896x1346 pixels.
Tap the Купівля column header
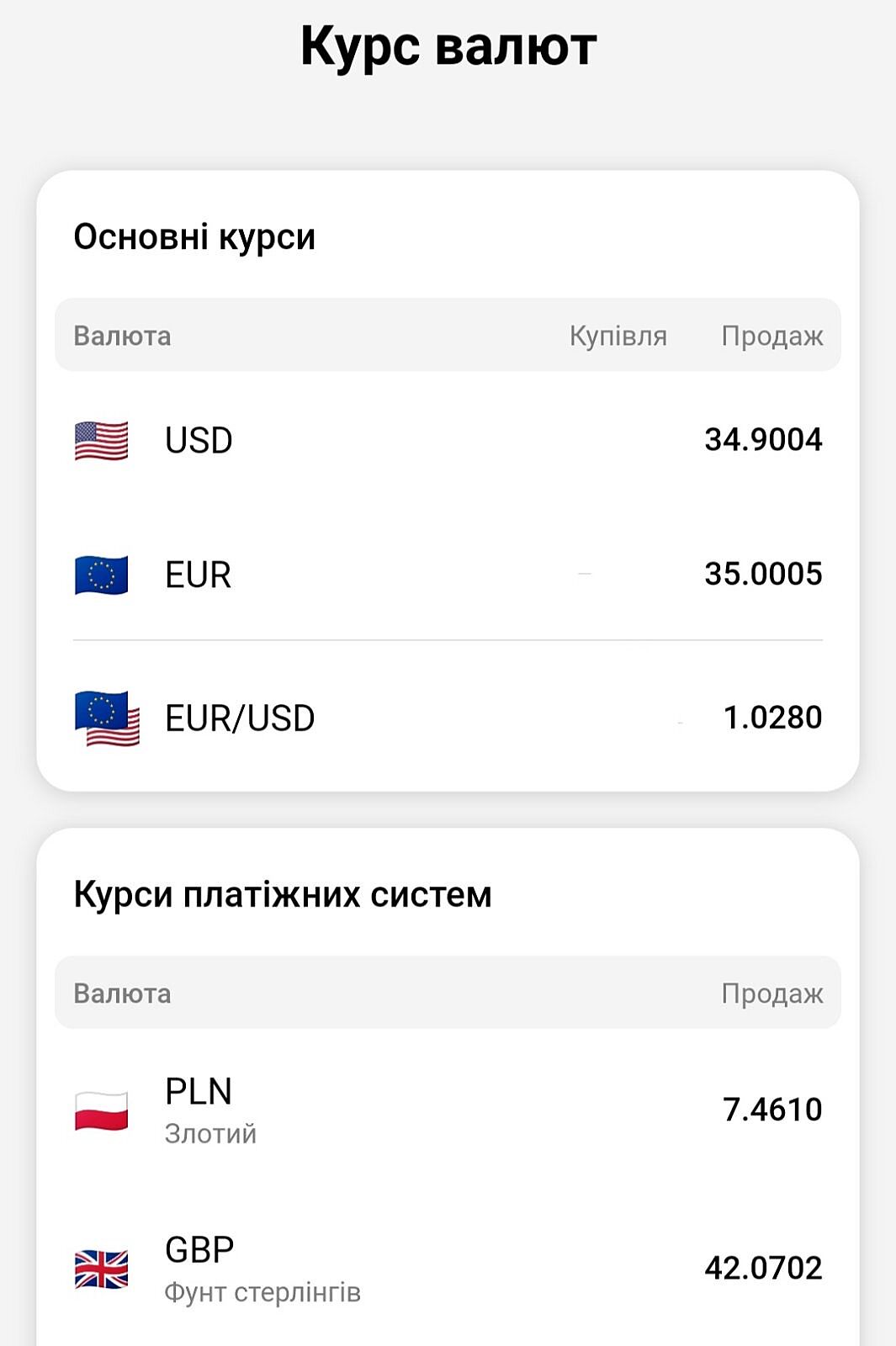[x=618, y=336]
